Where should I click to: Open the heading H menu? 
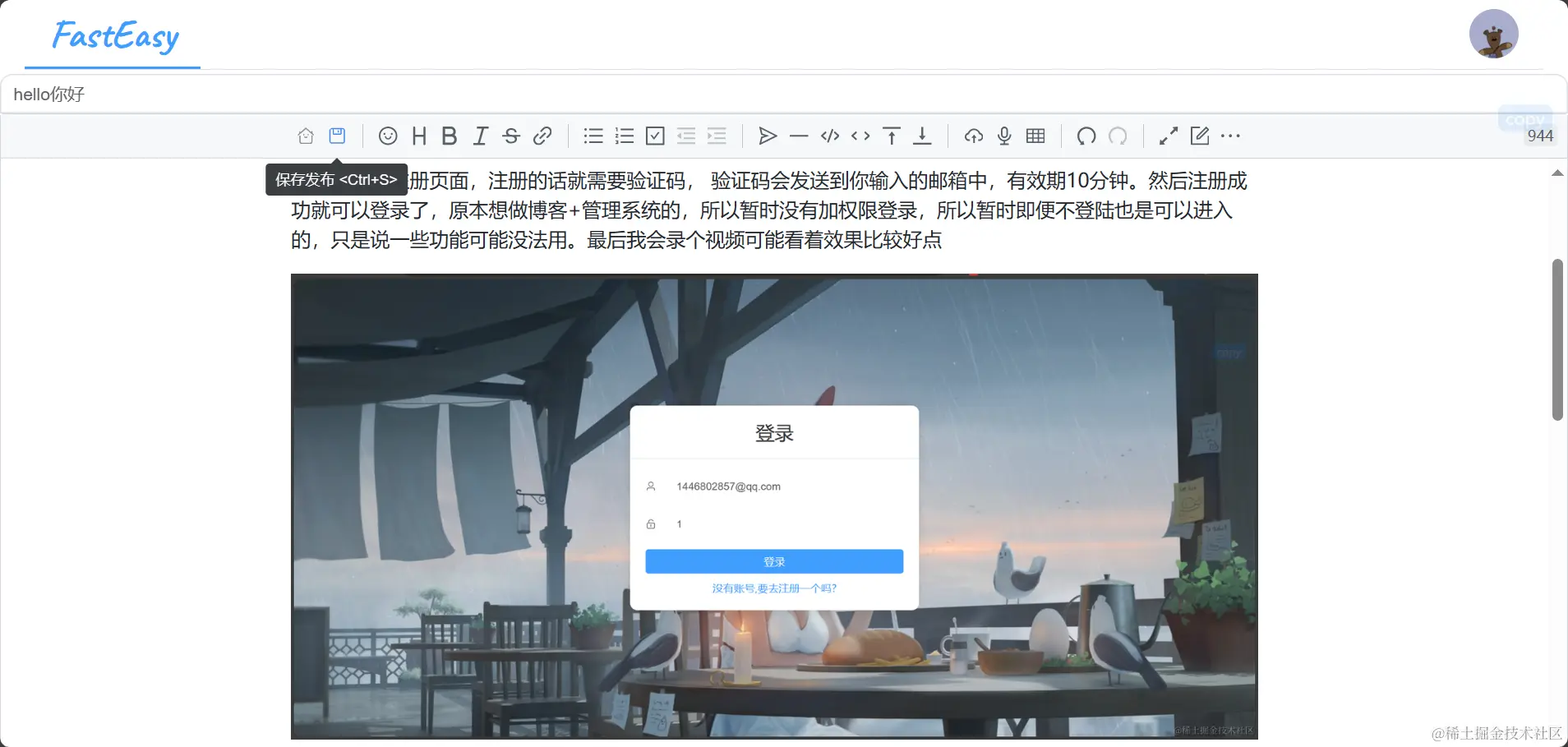point(419,136)
